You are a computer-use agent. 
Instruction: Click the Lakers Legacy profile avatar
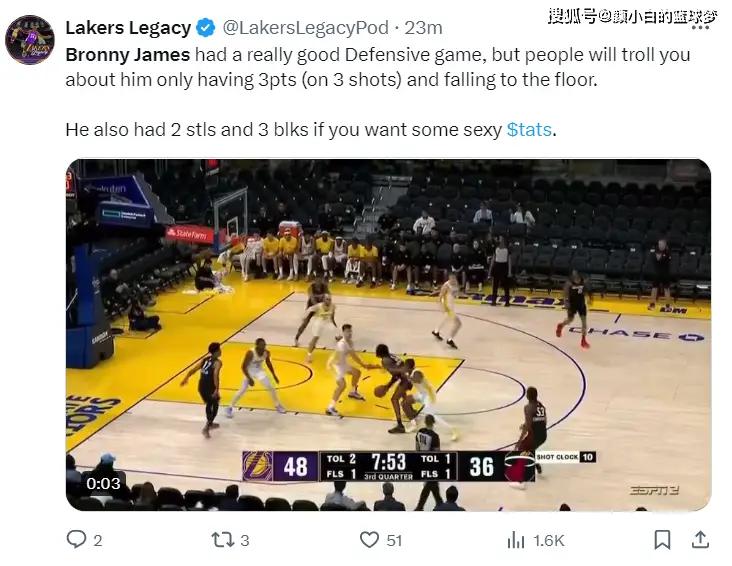30,40
